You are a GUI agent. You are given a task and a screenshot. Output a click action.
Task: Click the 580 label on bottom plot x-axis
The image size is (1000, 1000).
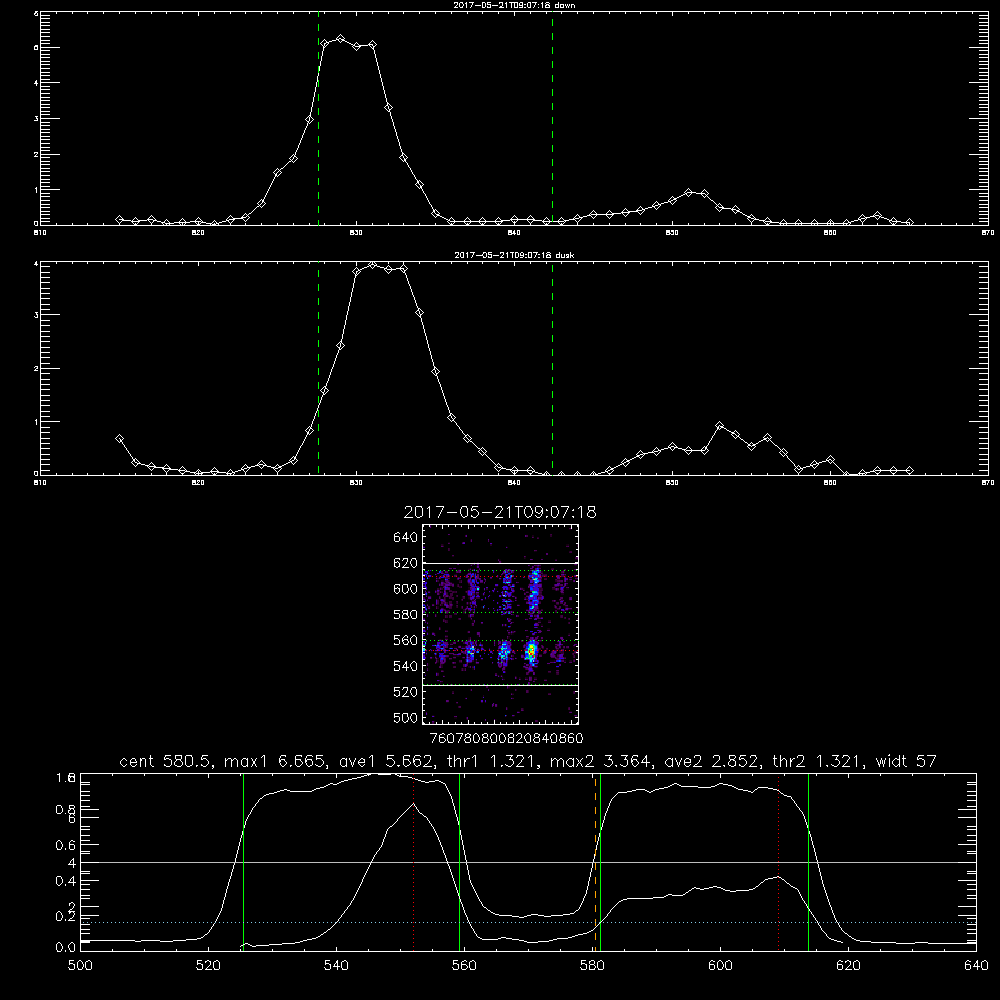pyautogui.click(x=592, y=966)
